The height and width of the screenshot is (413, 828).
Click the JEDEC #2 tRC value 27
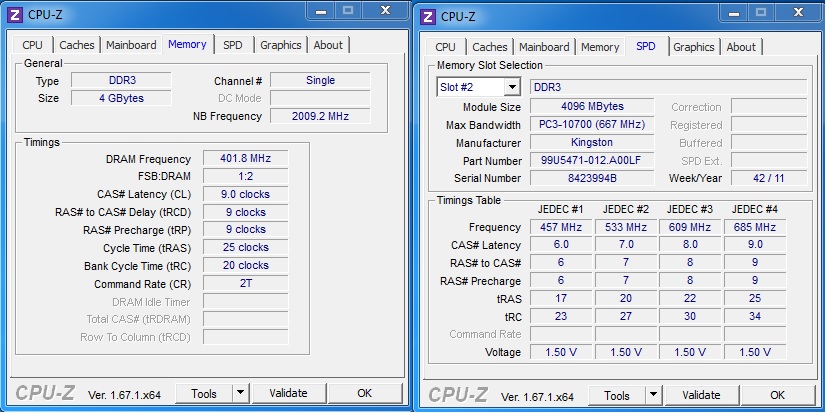click(x=626, y=316)
